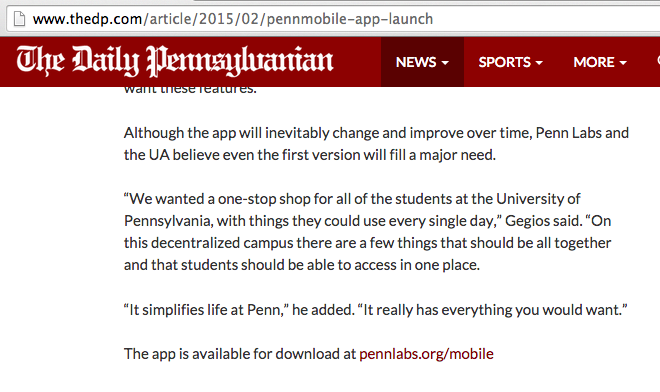Click the 'It simplifies life at Penn' quote

point(375,309)
